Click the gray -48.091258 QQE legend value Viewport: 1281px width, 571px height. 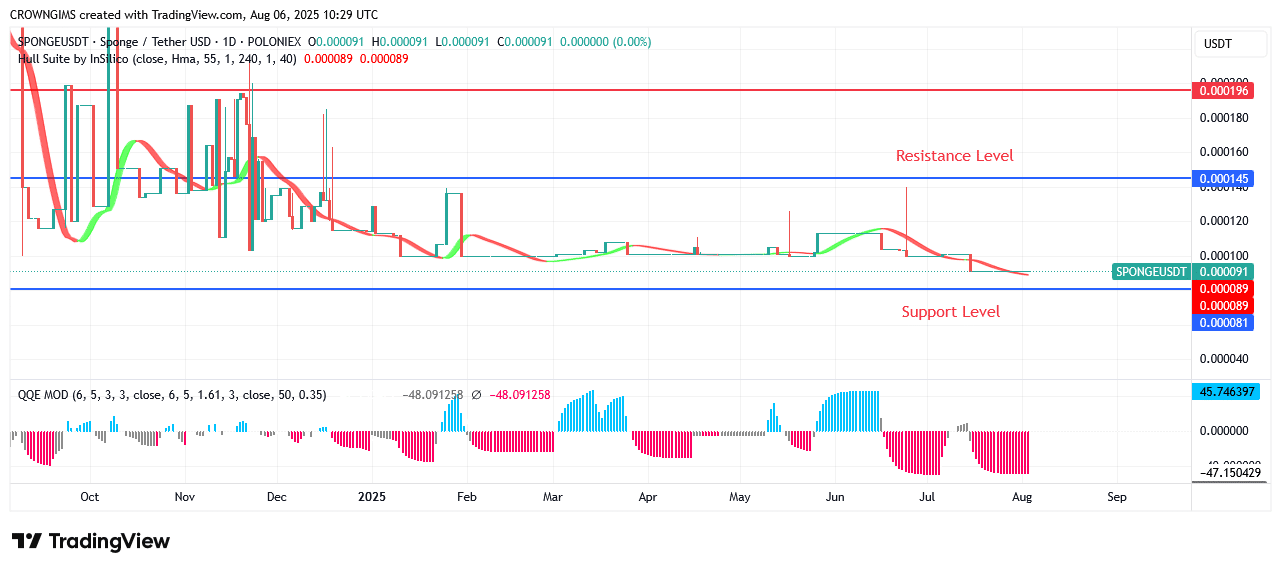432,395
